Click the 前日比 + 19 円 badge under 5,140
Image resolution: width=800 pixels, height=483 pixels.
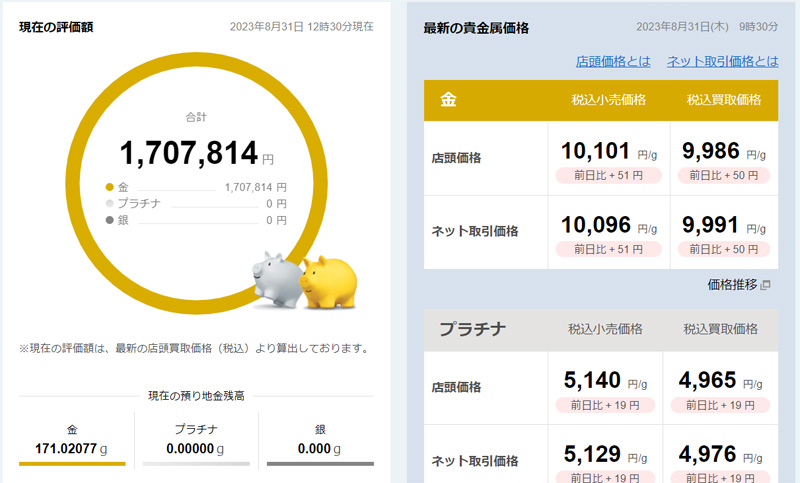tap(605, 405)
